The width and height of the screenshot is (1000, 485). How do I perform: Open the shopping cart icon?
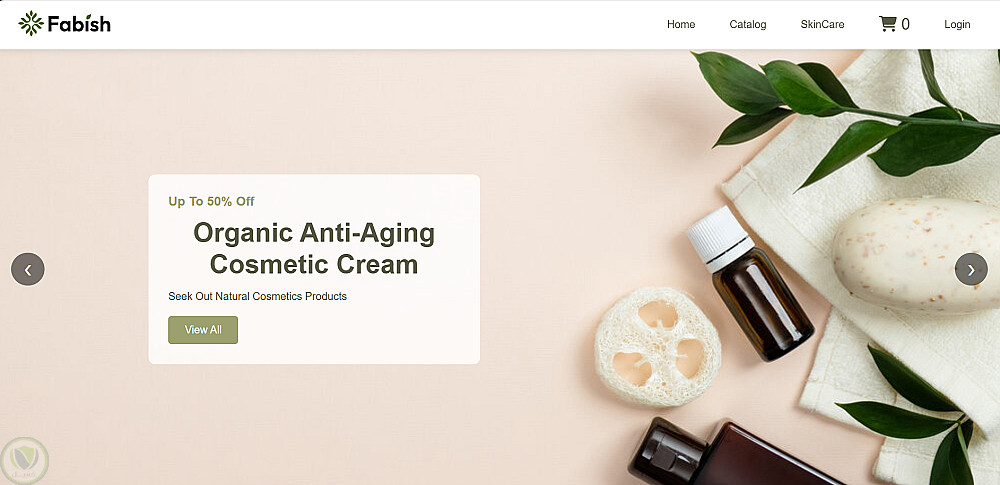tap(887, 24)
